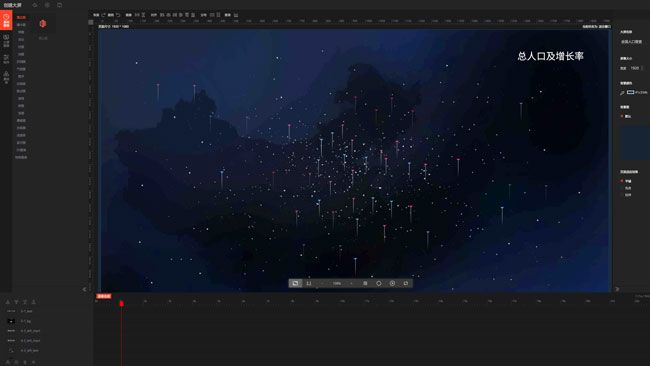The width and height of the screenshot is (650, 366).
Task: Click the width stepper beside the 1920 field
Action: click(642, 68)
